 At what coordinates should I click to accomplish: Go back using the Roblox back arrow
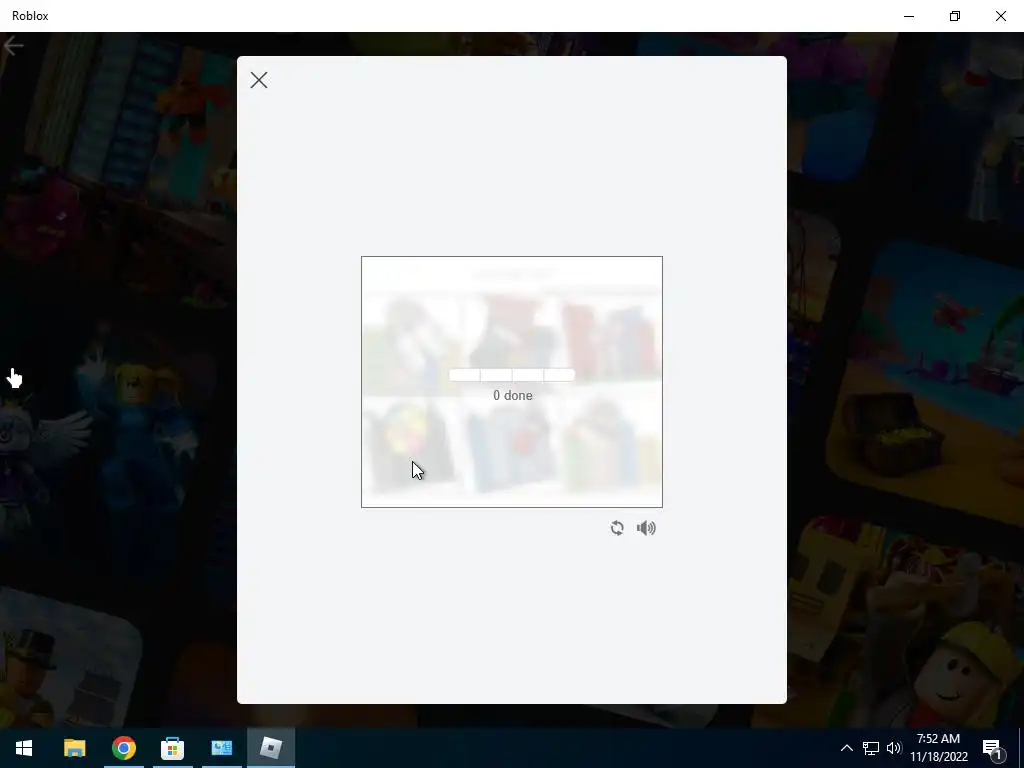[13, 46]
